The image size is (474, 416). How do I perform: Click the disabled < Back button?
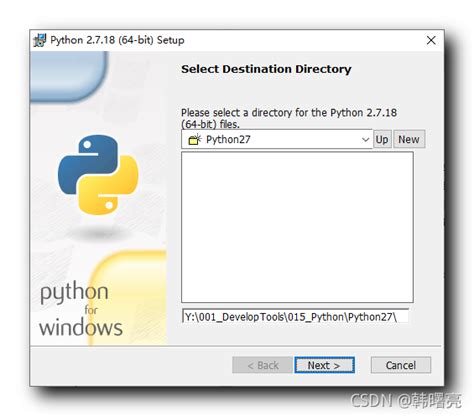(263, 365)
